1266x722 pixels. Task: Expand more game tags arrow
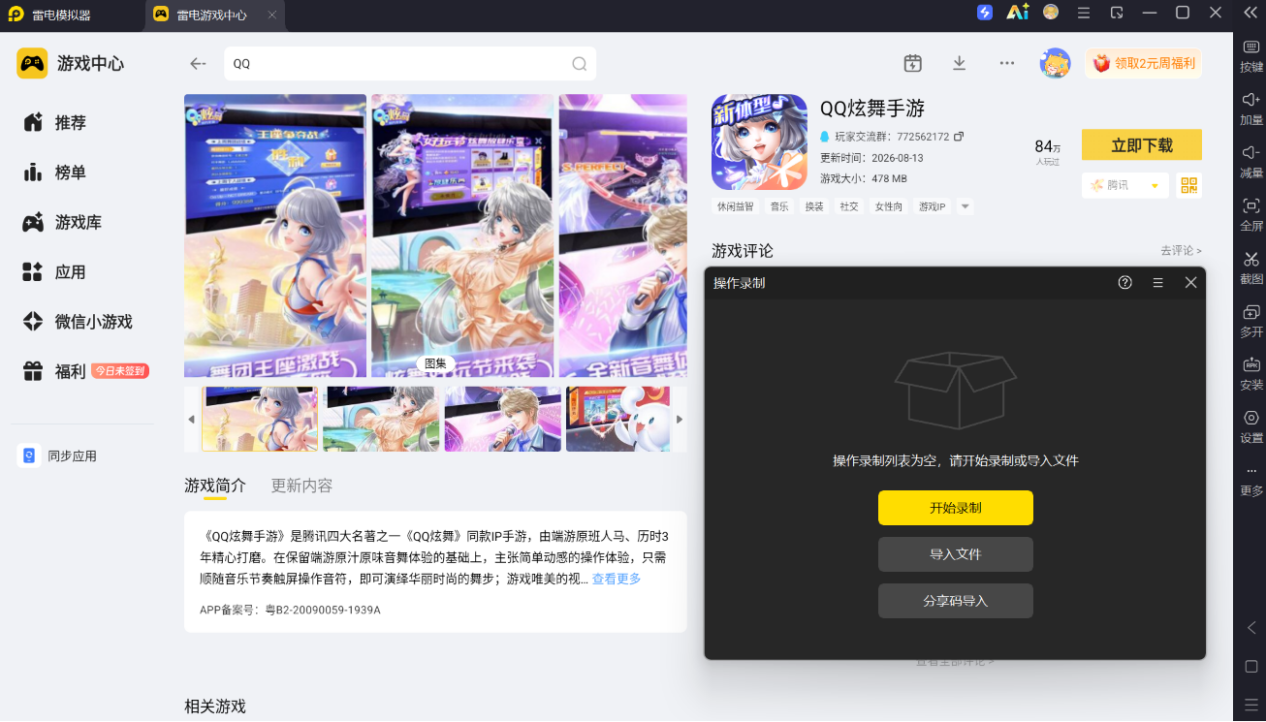click(x=965, y=207)
